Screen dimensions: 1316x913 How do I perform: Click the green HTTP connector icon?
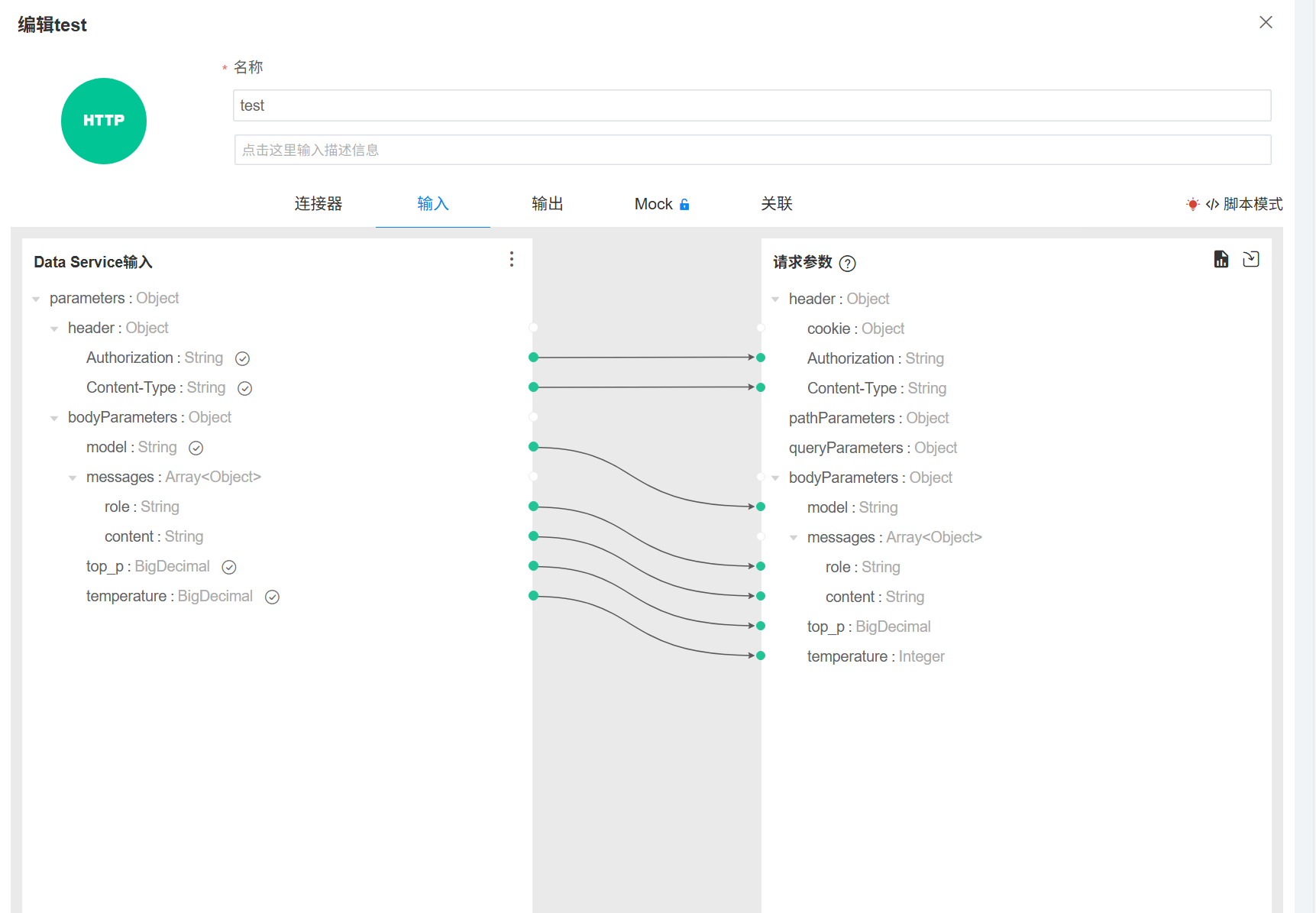[104, 121]
